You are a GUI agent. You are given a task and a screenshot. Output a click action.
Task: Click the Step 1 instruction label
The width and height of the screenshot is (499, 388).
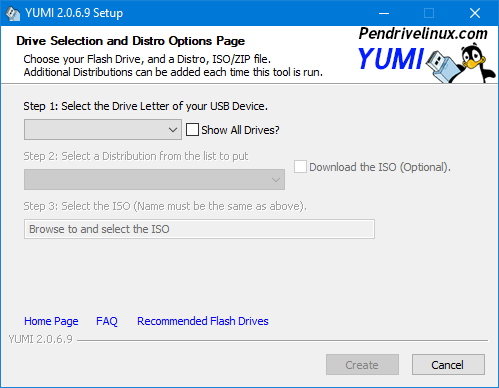click(145, 106)
